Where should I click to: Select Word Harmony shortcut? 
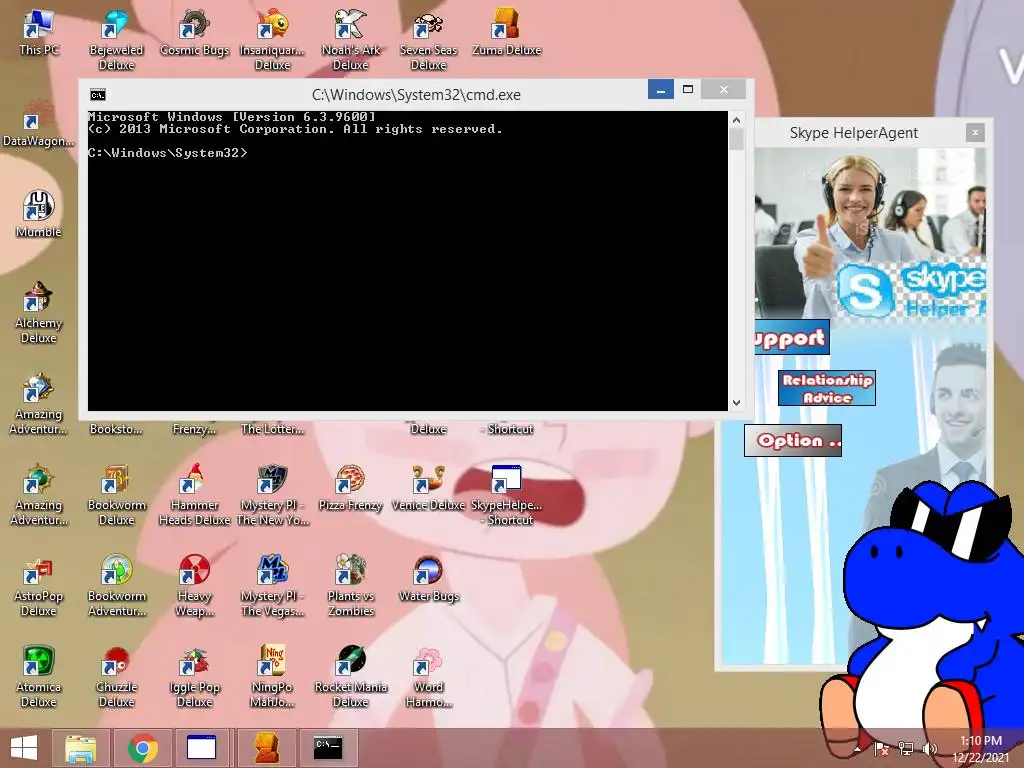tap(428, 677)
